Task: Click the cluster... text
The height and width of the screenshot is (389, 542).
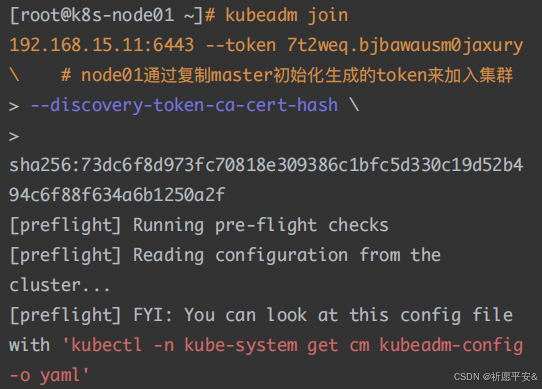Action: coord(59,285)
